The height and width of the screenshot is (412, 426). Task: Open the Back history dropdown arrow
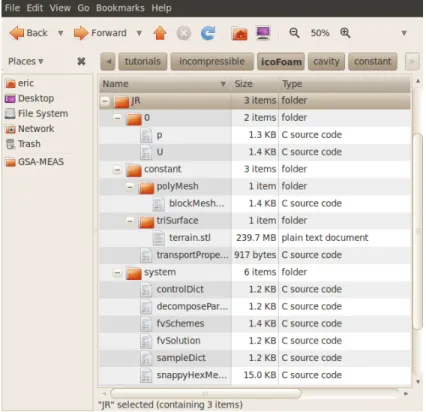pos(60,33)
